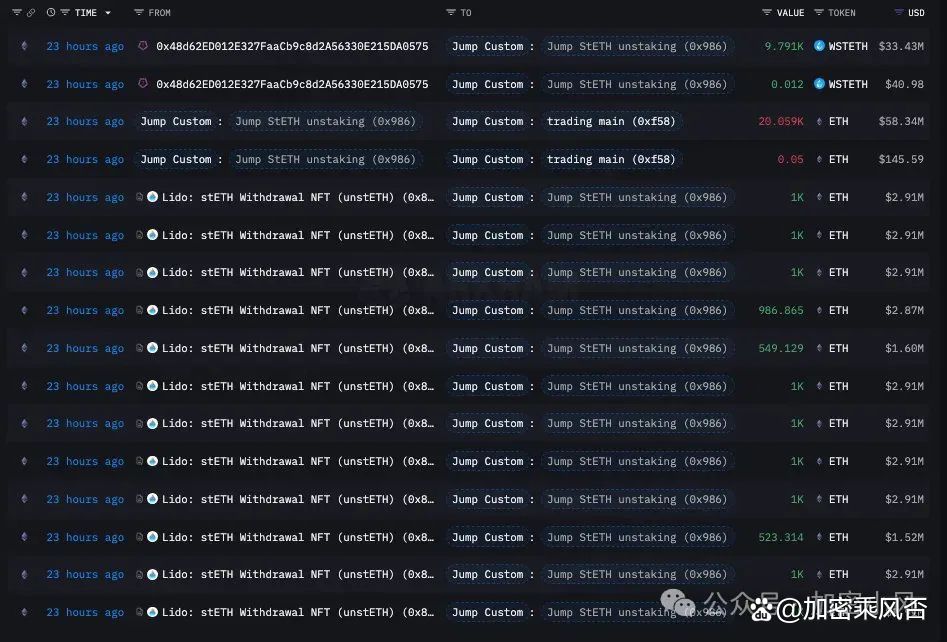
Task: Open FROM Jump Custom tag in $58.34M row
Action: [176, 121]
